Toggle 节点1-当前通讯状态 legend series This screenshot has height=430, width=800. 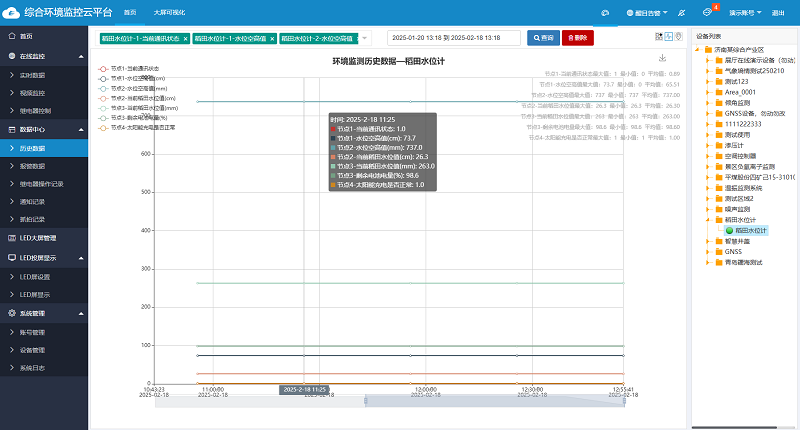135,68
